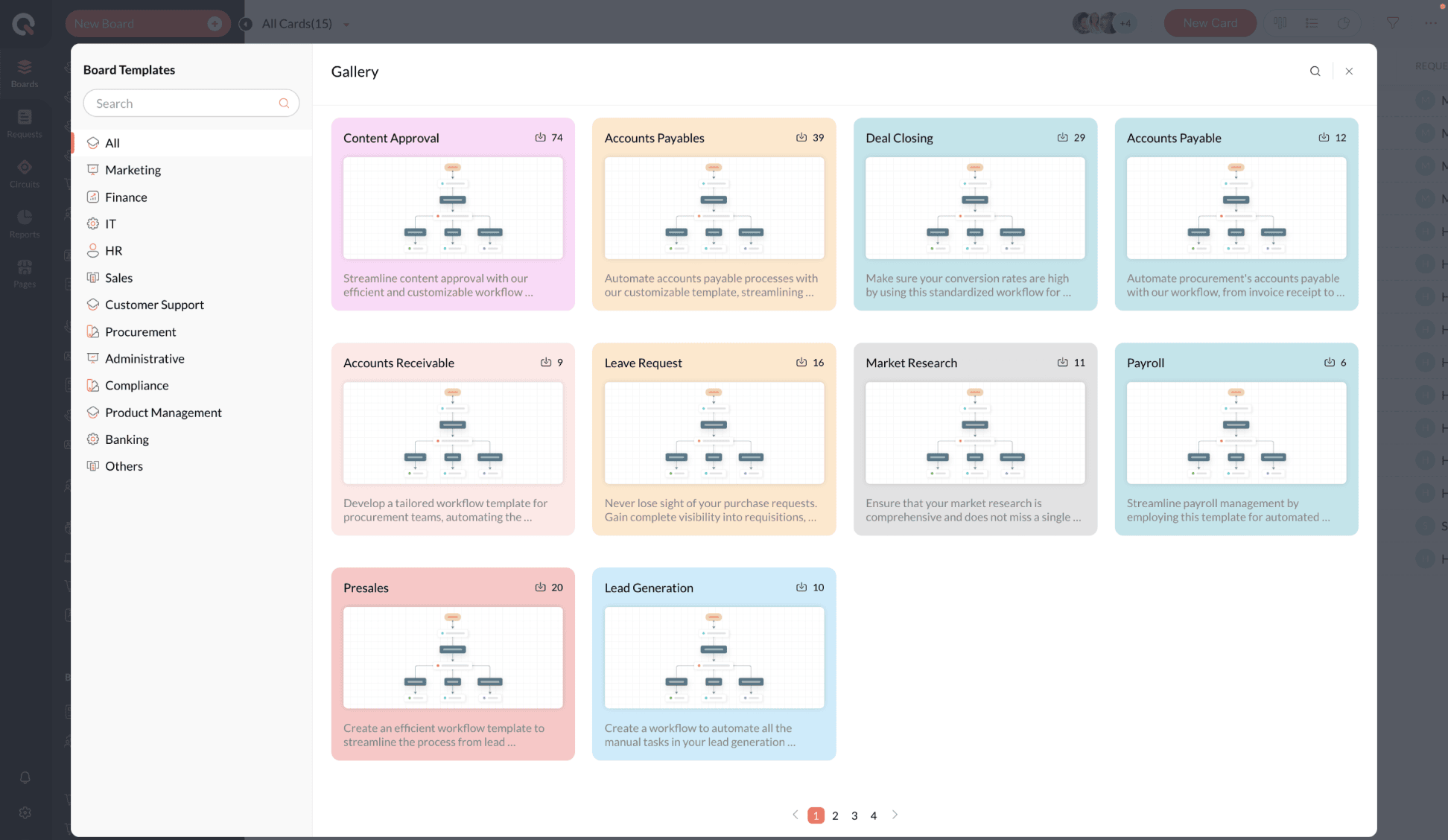1448x840 pixels.
Task: Open the Market Research template preview
Action: click(974, 433)
